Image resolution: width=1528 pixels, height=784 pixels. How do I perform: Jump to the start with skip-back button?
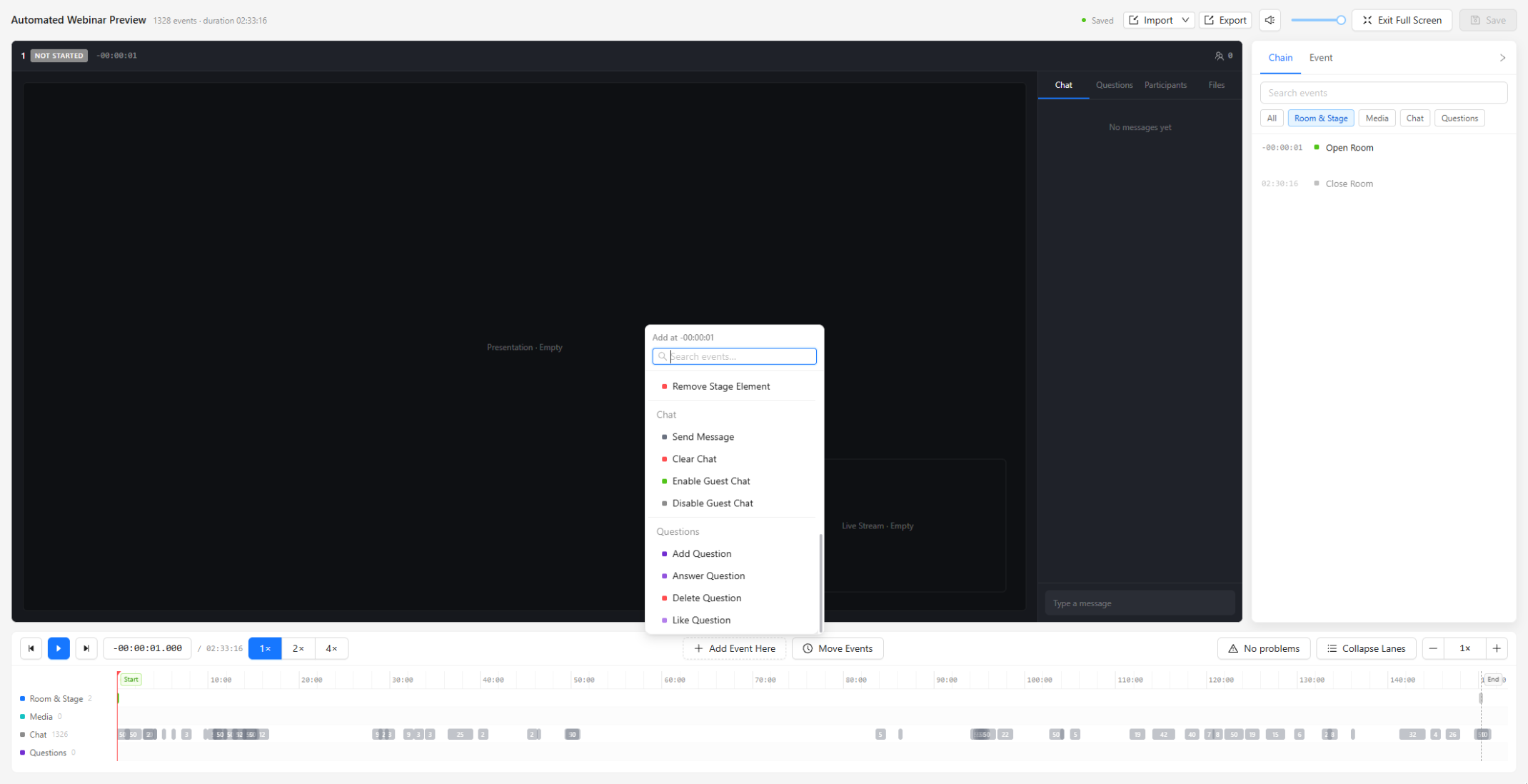coord(31,648)
